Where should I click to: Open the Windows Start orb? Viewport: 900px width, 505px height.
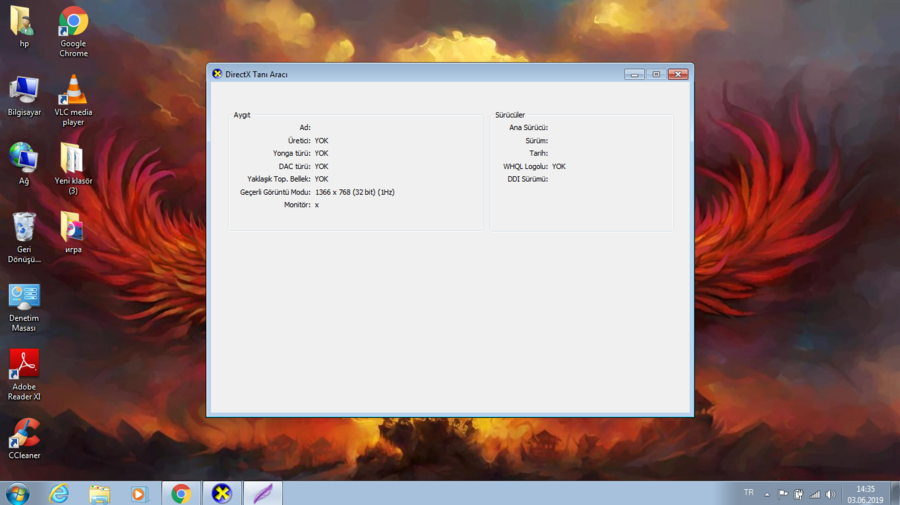point(17,494)
